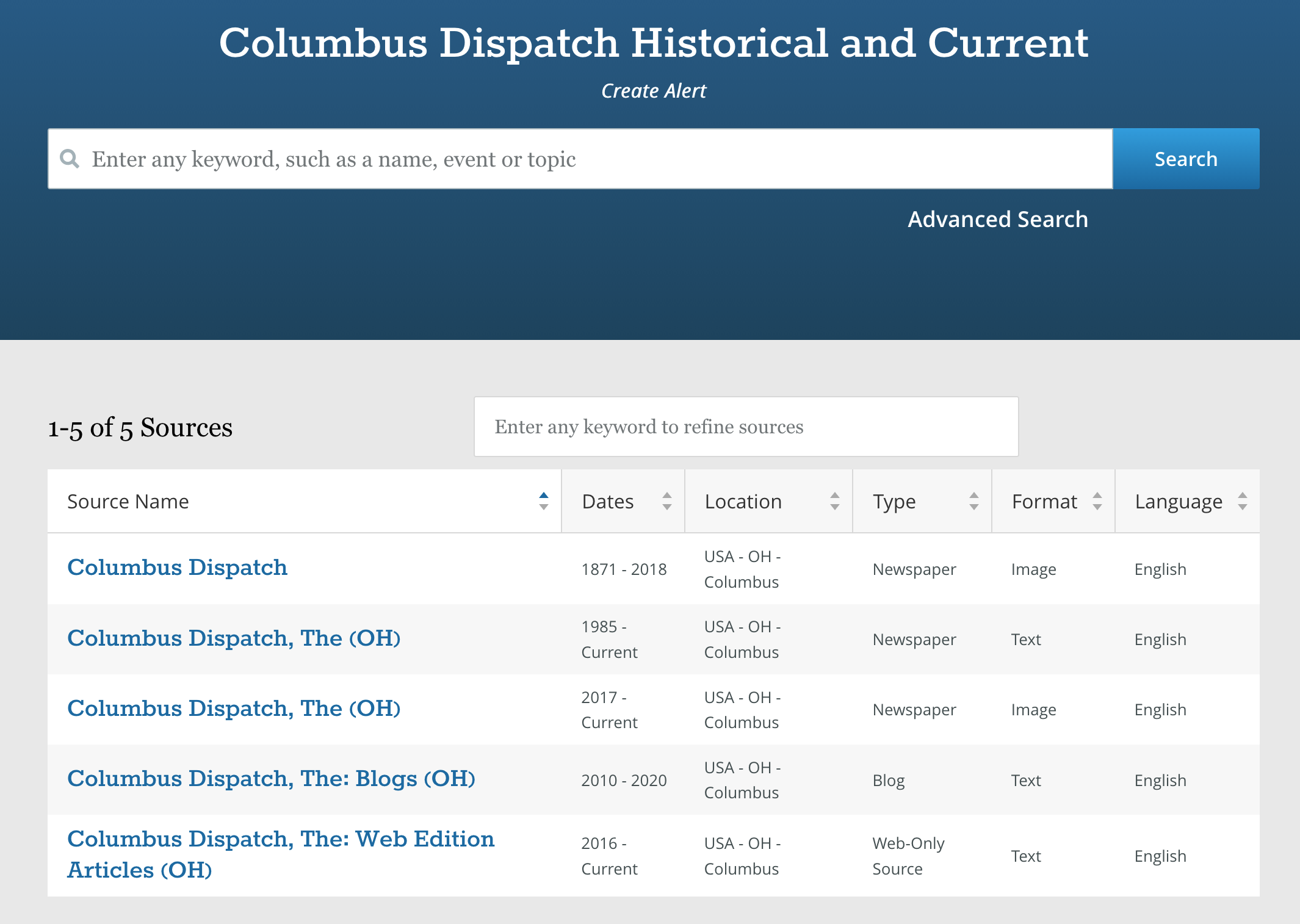Image resolution: width=1300 pixels, height=924 pixels.
Task: Open Columbus Dispatch, The (OH) 2017 image source
Action: tap(234, 709)
